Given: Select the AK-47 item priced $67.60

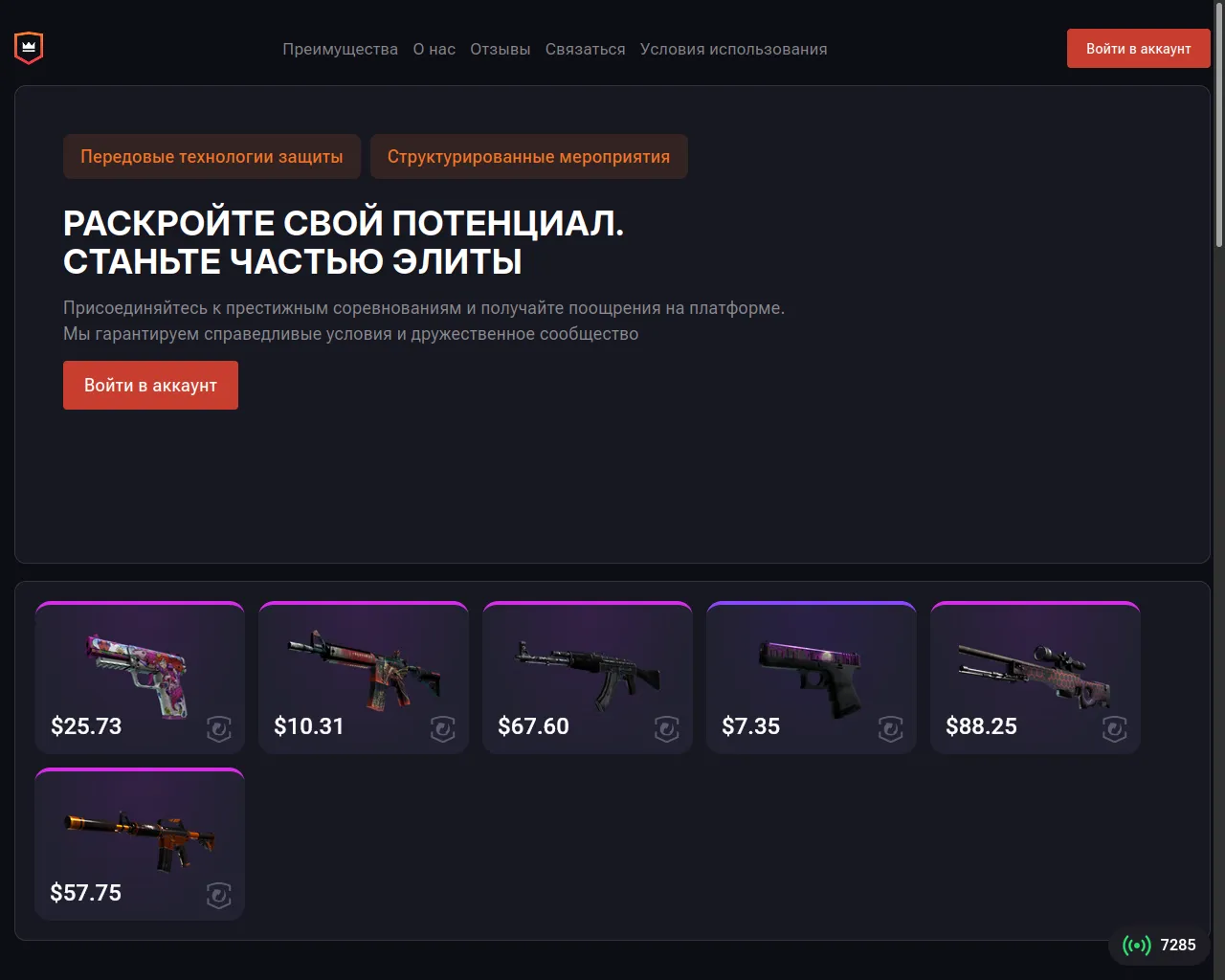Looking at the screenshot, I should (x=588, y=678).
